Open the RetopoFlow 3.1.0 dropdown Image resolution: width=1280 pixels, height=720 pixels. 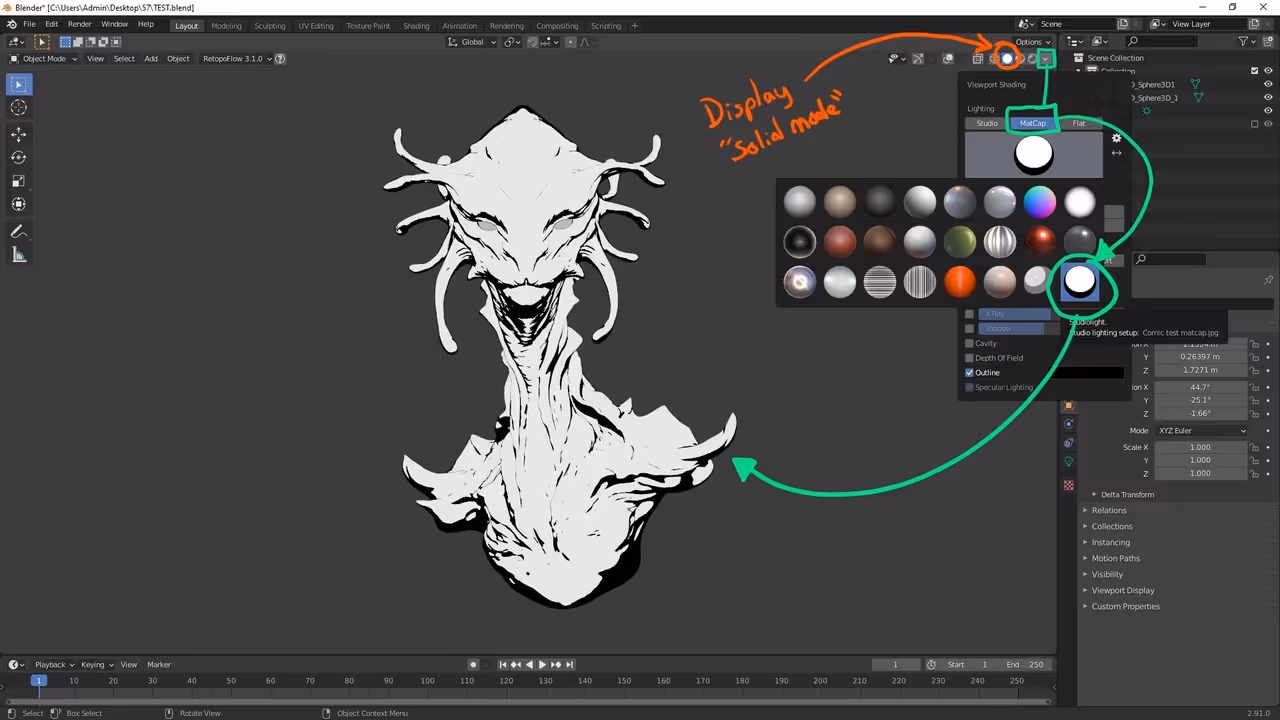point(235,59)
